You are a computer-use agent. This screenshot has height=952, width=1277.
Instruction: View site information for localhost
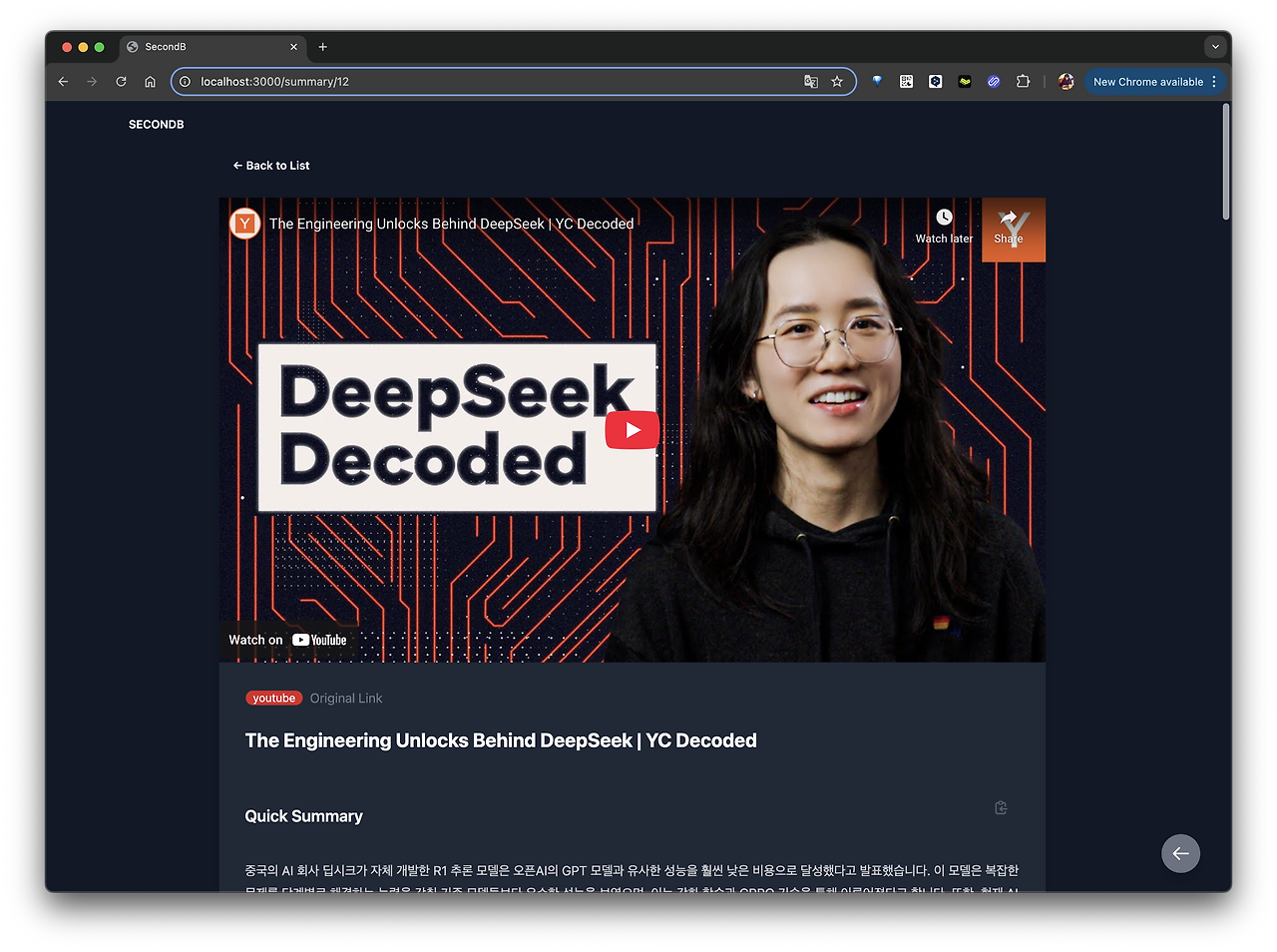(x=185, y=82)
